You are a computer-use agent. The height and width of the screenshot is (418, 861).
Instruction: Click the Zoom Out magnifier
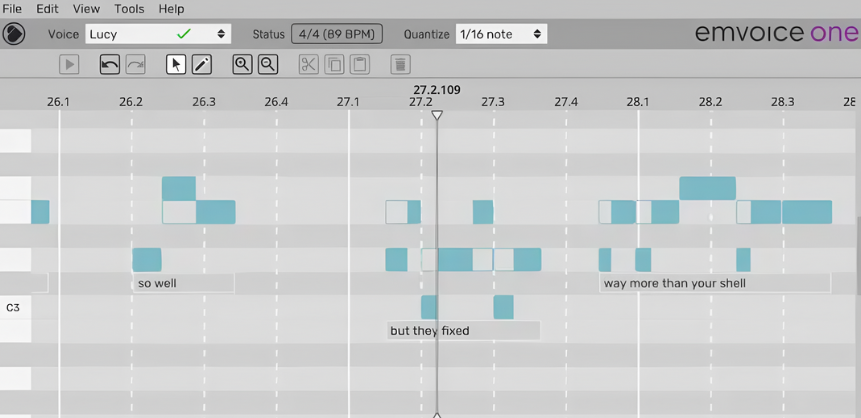(268, 65)
